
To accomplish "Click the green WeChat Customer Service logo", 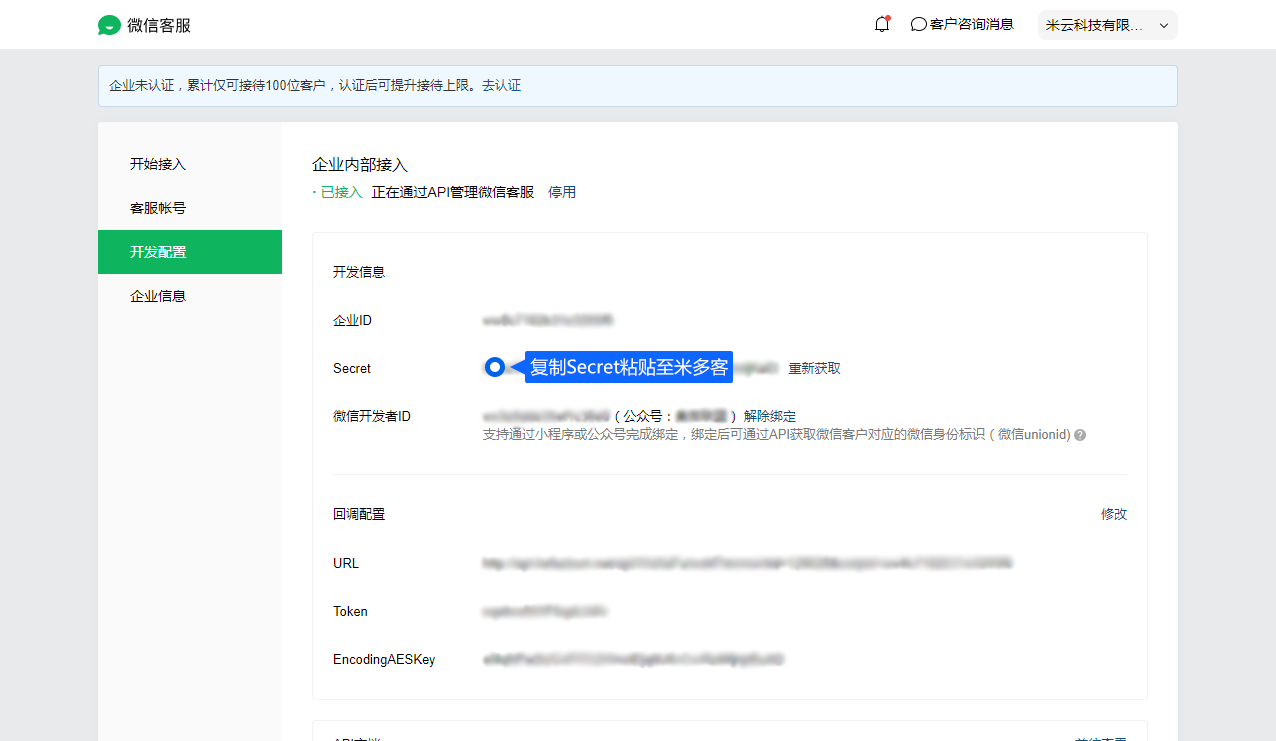I will coord(109,25).
